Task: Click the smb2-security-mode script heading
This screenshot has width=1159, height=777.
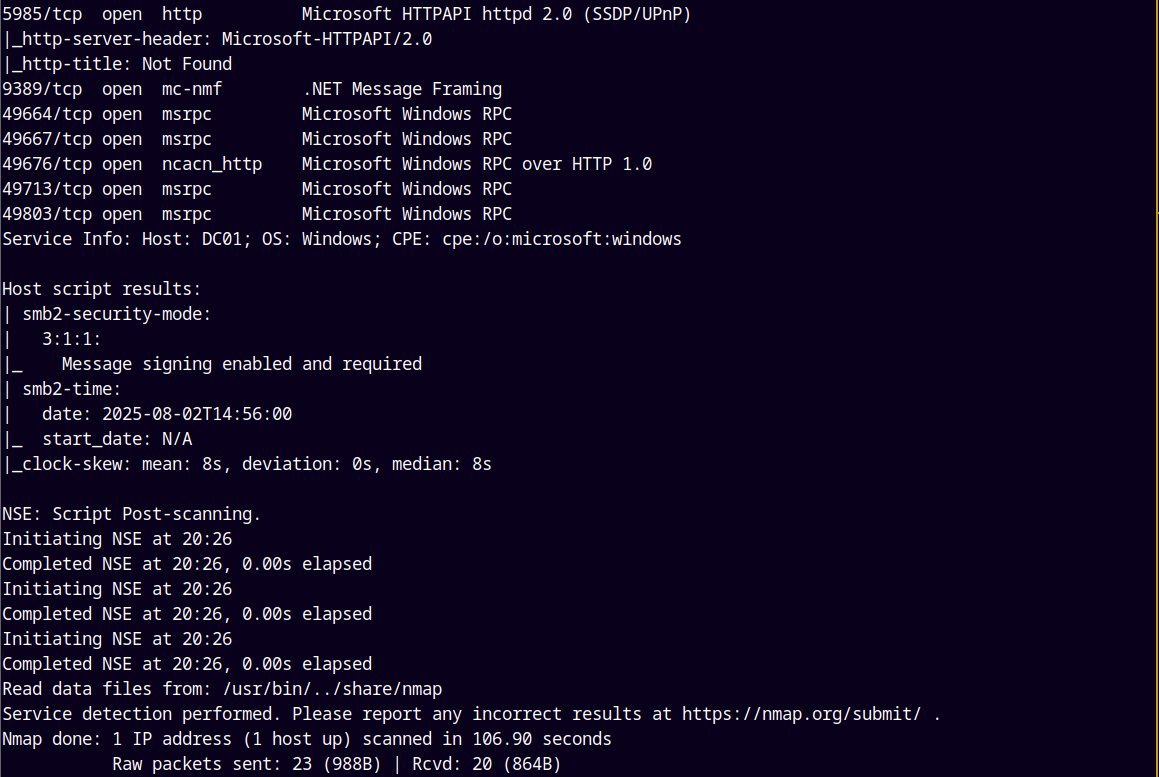Action: (117, 314)
